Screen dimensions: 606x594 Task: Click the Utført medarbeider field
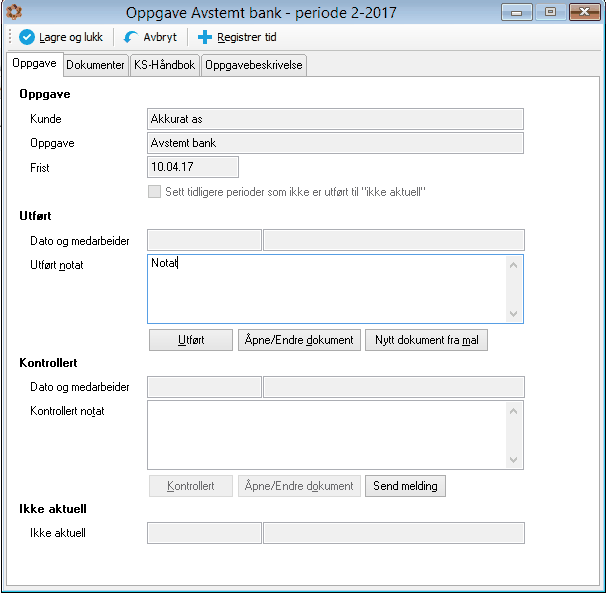pyautogui.click(x=393, y=240)
